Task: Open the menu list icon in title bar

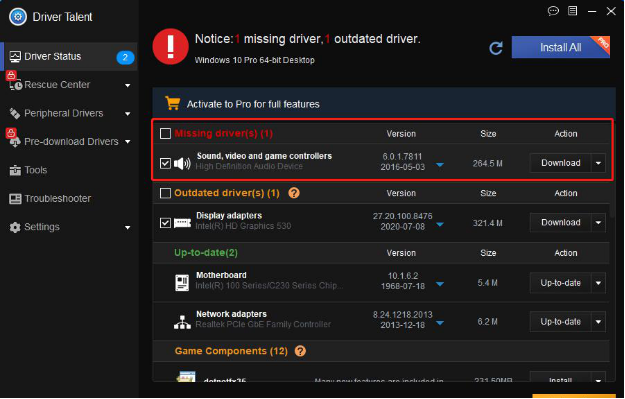Action: (572, 11)
